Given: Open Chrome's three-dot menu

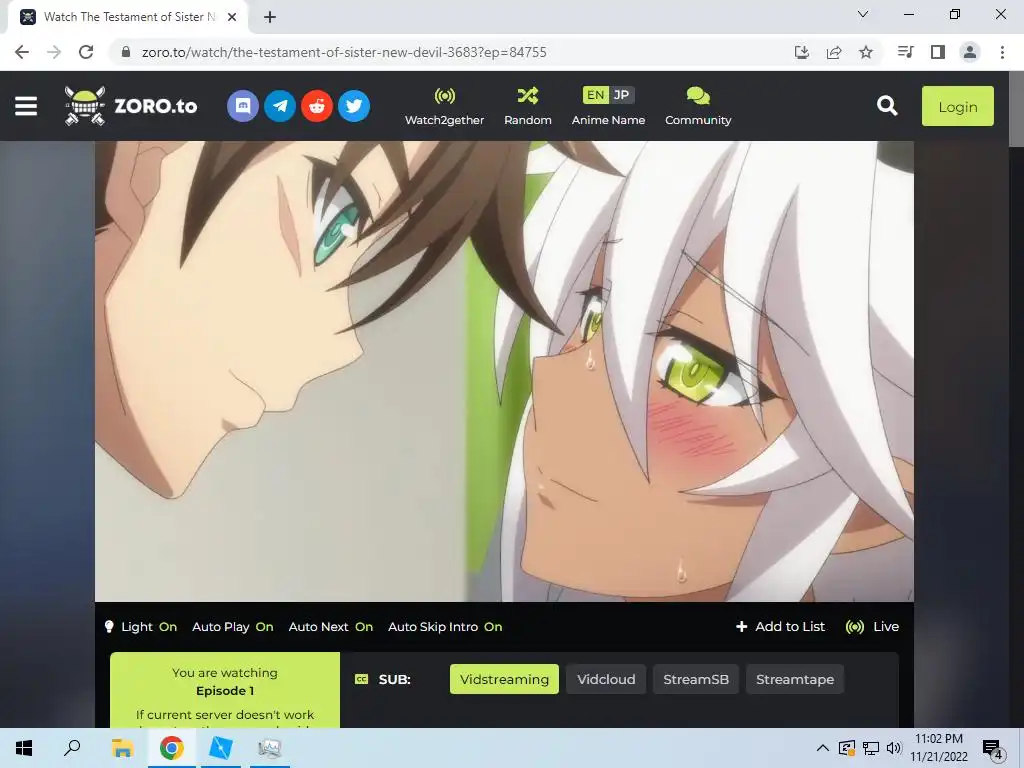Looking at the screenshot, I should (x=1002, y=52).
